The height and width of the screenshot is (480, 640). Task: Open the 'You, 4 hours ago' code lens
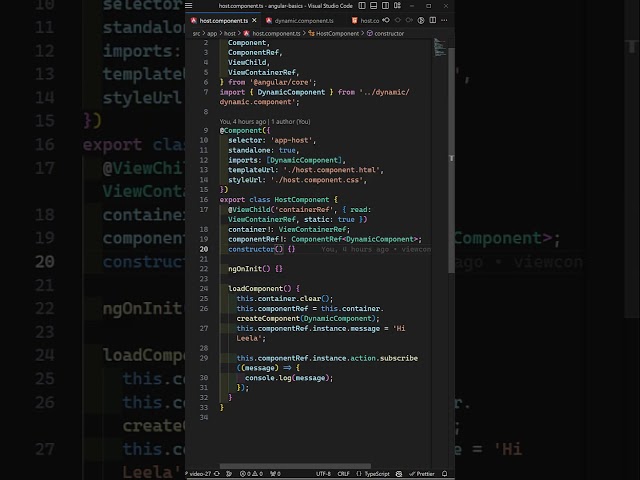click(265, 122)
